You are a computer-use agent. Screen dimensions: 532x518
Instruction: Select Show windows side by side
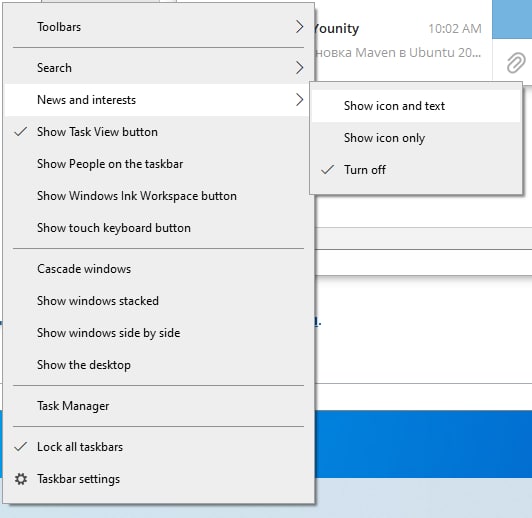click(157, 332)
